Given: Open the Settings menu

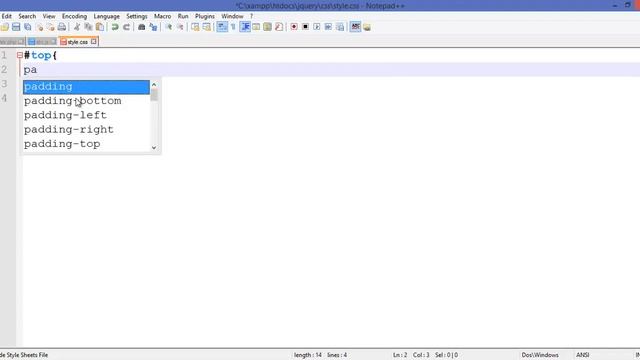Looking at the screenshot, I should [137, 16].
